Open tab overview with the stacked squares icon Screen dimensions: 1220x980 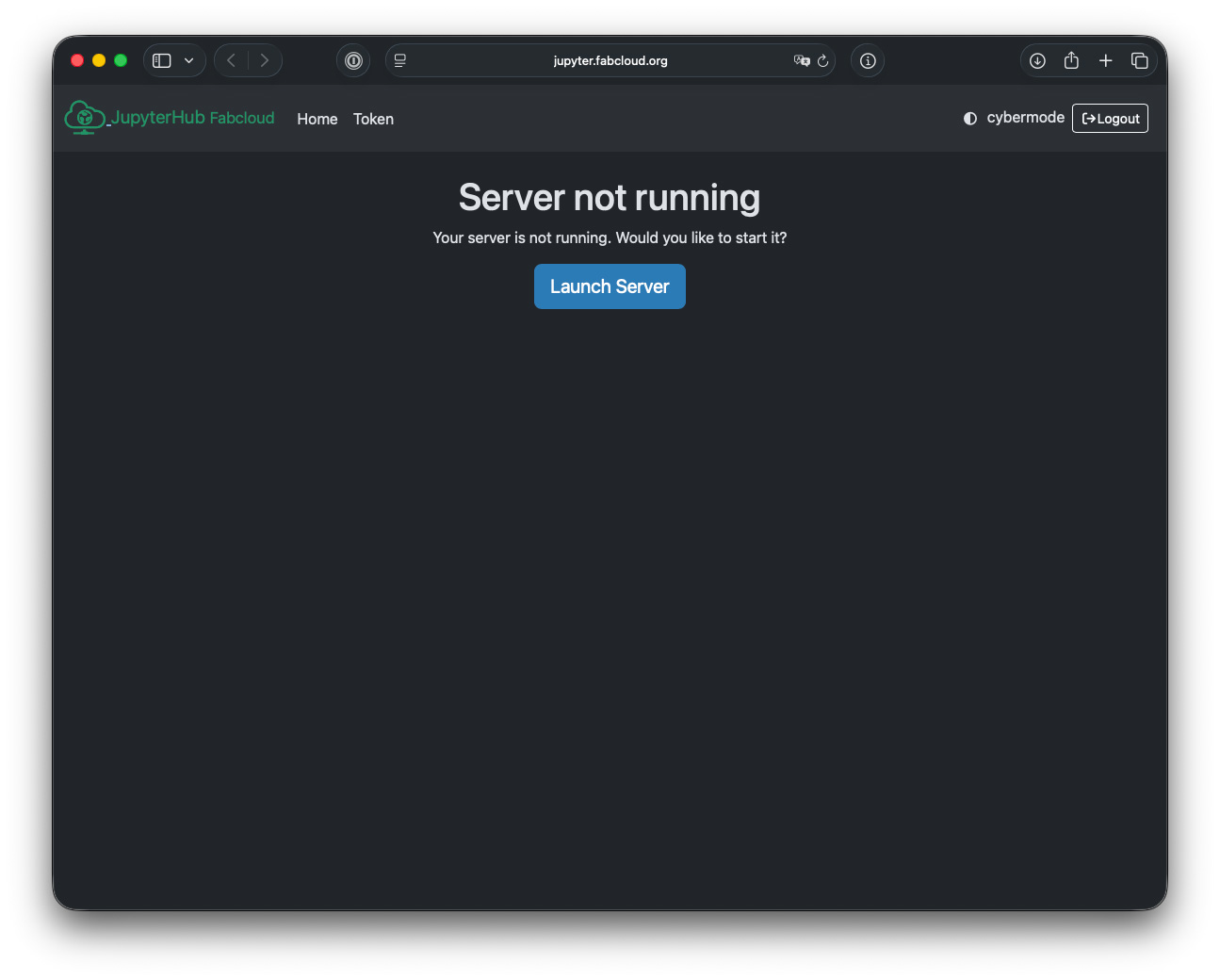tap(1139, 59)
